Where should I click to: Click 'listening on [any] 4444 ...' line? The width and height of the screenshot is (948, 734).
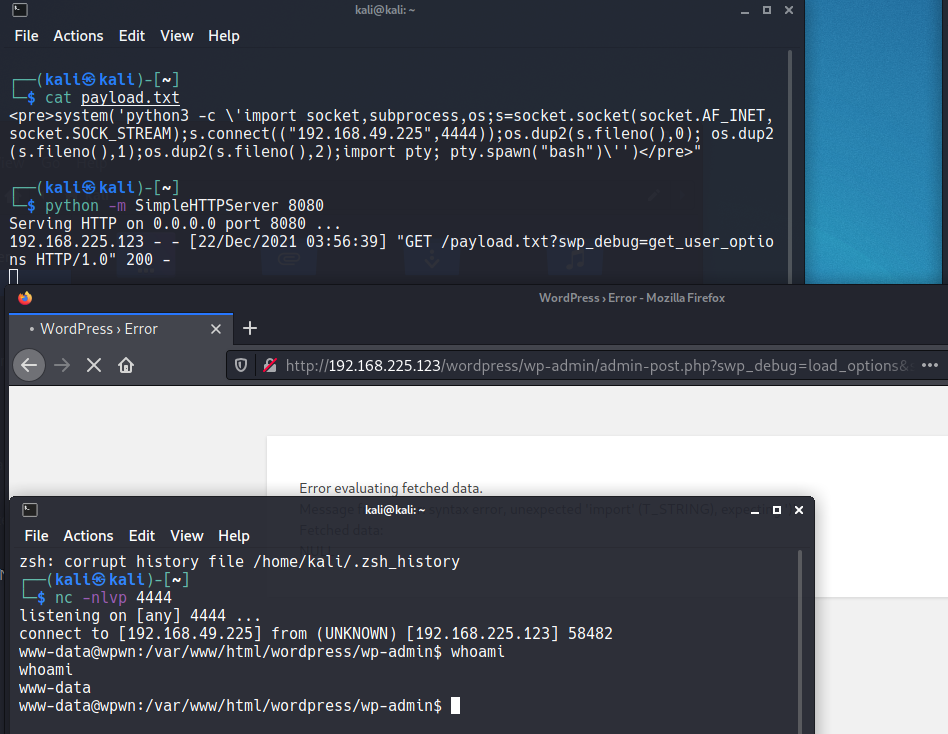140,615
